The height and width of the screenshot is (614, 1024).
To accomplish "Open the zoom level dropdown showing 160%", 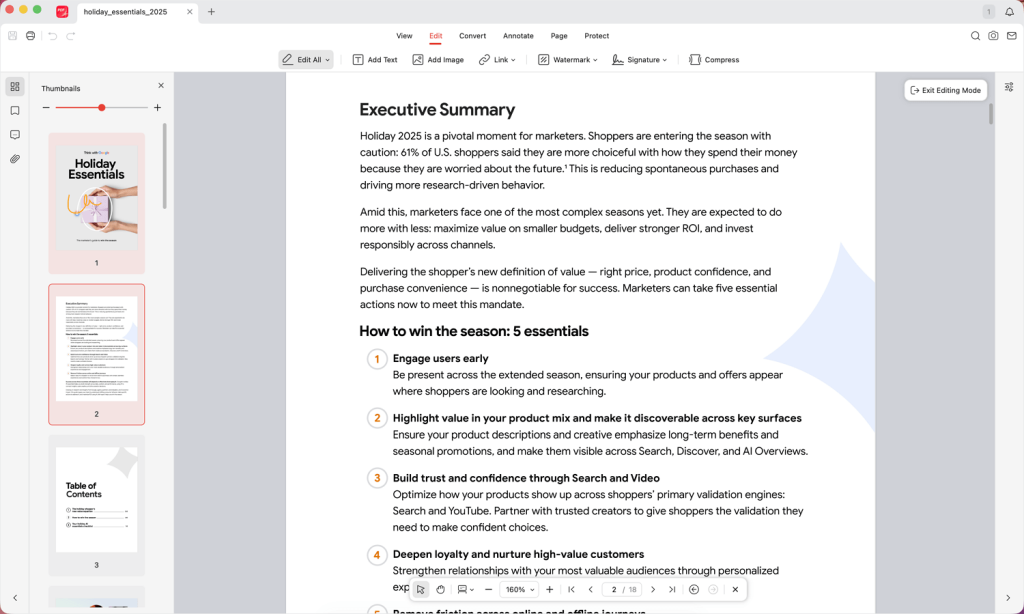I will click(x=519, y=589).
